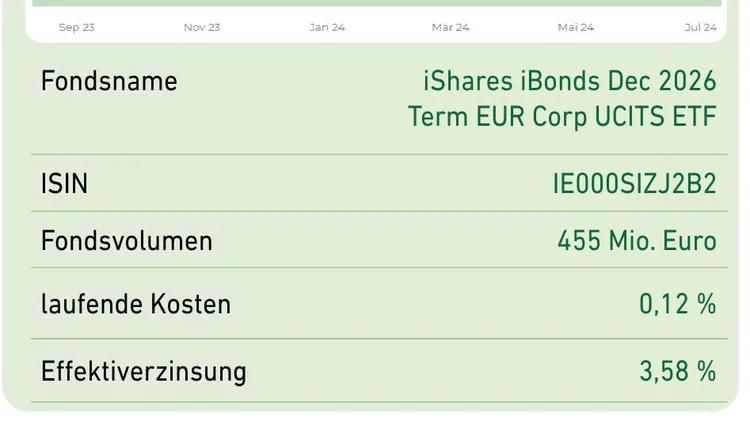
Task: Click the Effektivverzinsung label
Action: click(143, 372)
